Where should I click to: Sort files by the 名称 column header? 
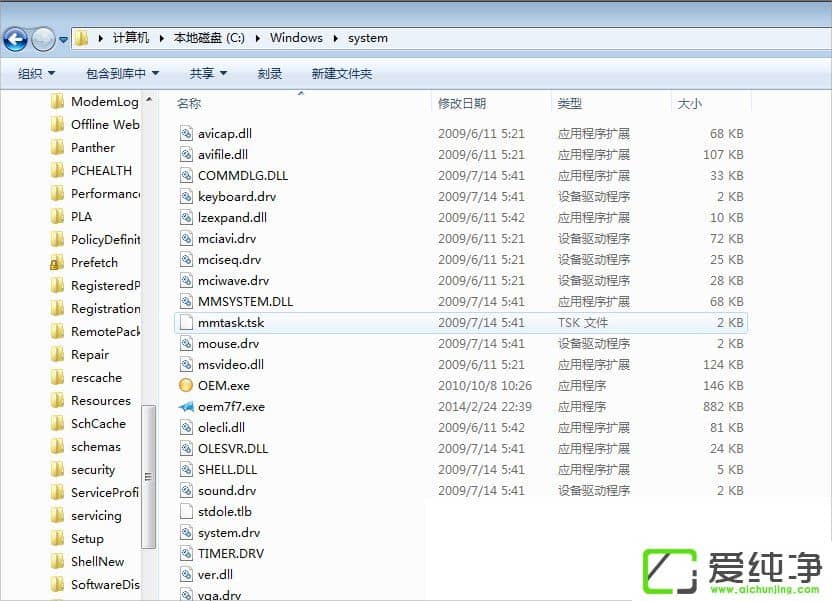click(189, 103)
